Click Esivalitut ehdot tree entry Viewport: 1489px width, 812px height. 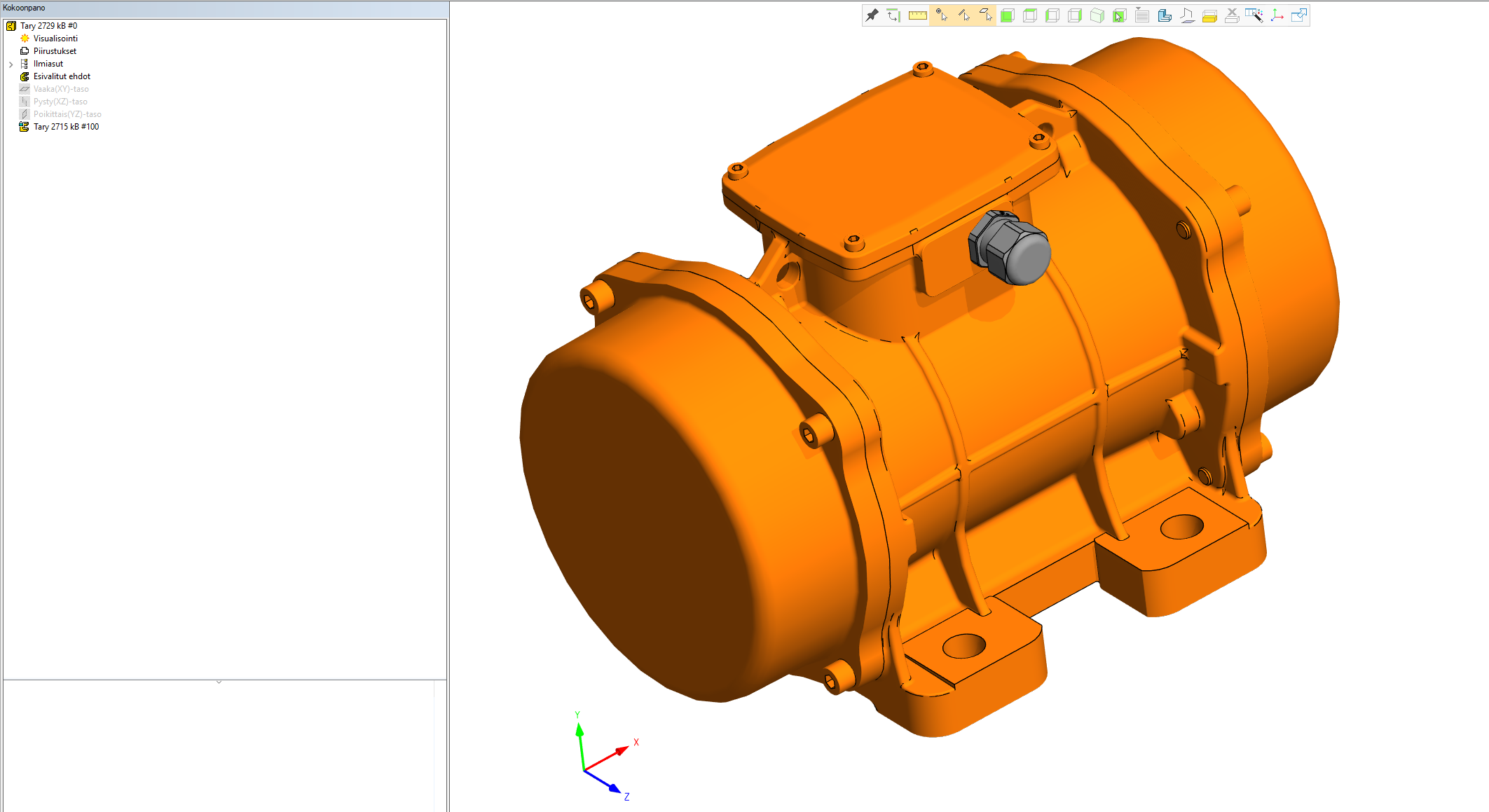pos(62,76)
